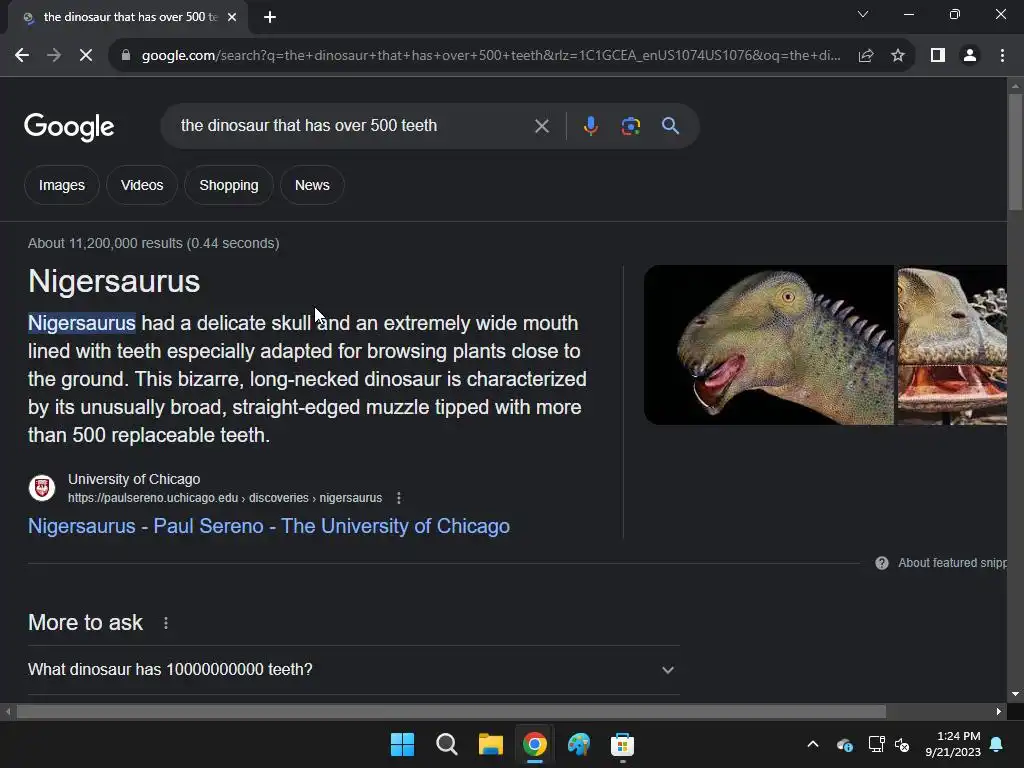The image size is (1024, 768).
Task: Open the Chrome profile icon
Action: tap(970, 56)
